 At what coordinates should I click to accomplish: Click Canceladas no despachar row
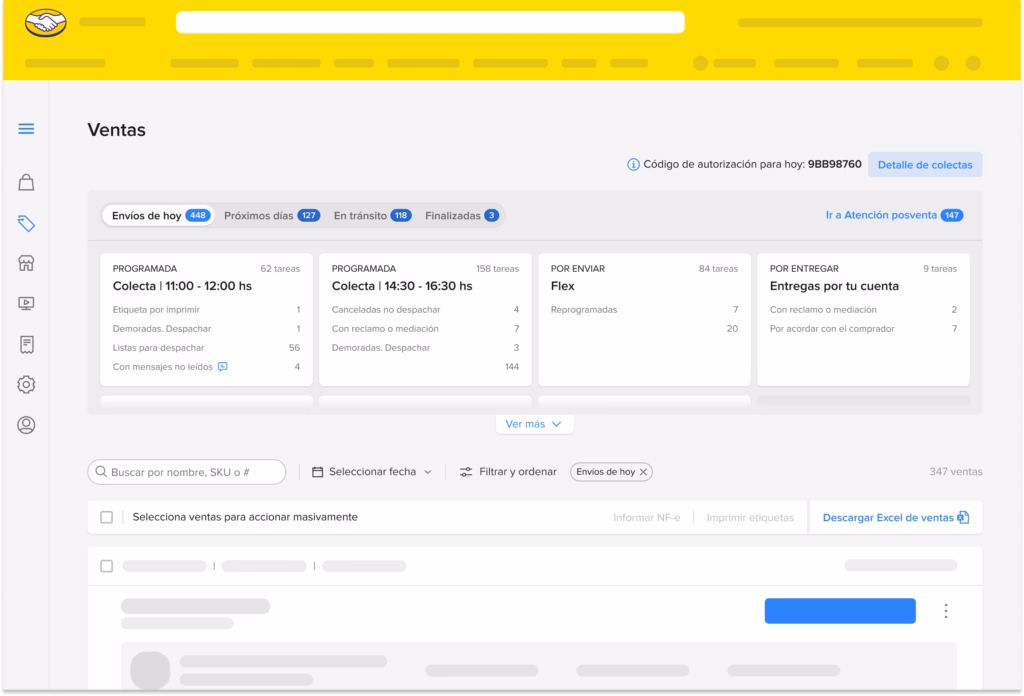pos(425,310)
